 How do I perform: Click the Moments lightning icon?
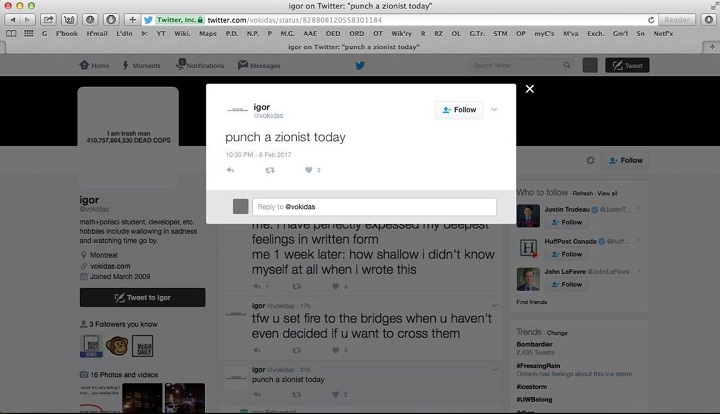pos(140,65)
